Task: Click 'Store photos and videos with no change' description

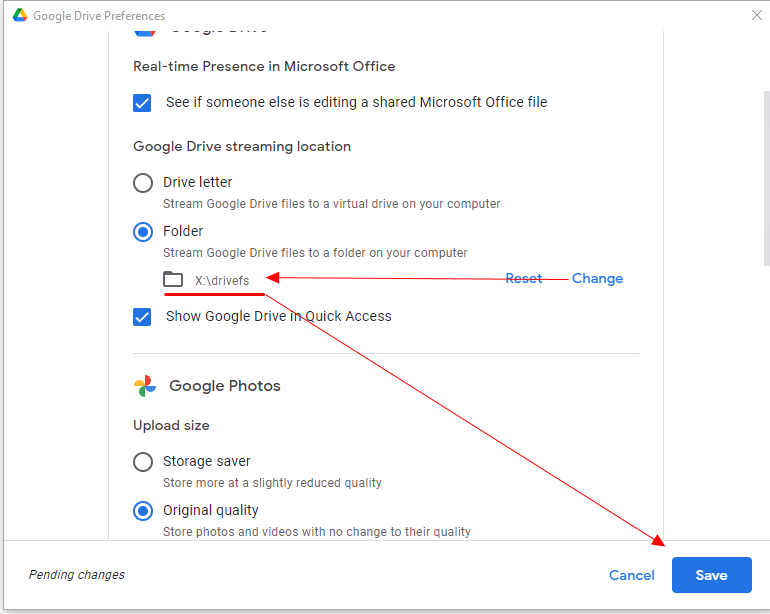Action: point(317,532)
